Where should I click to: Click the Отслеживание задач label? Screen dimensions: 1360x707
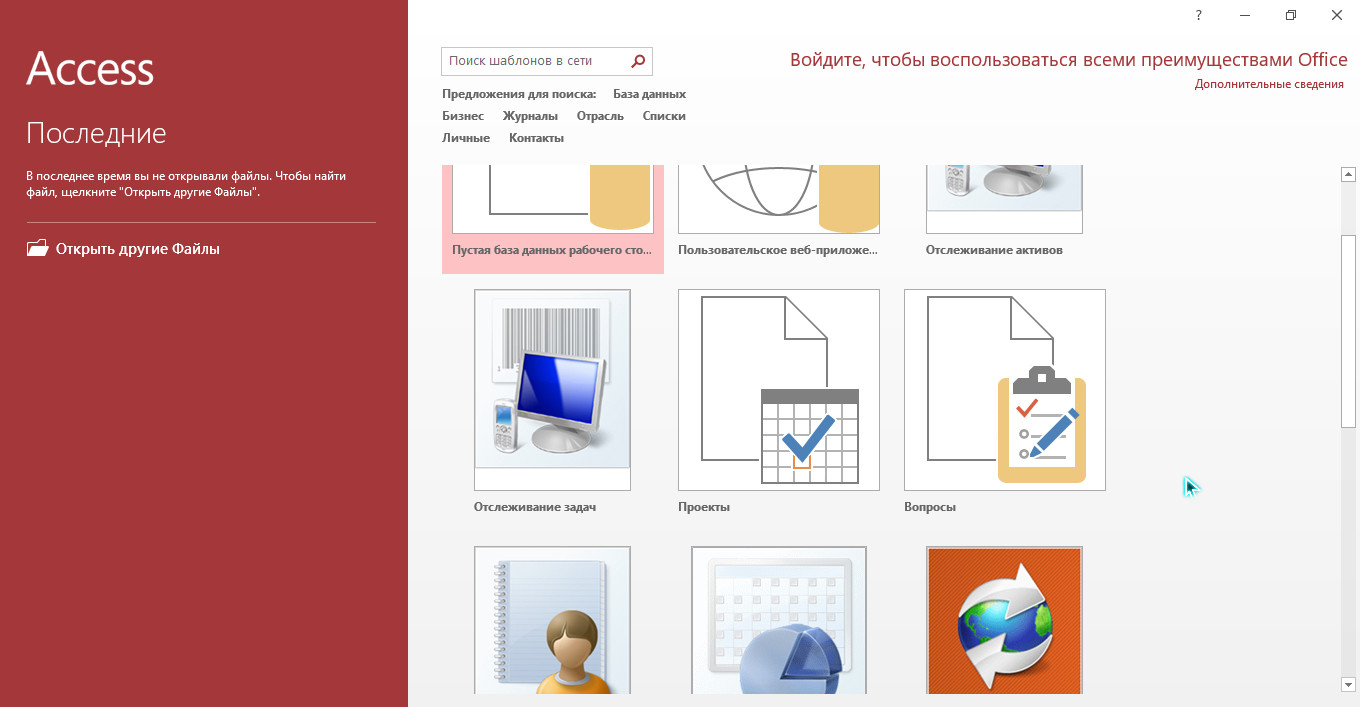tap(535, 507)
